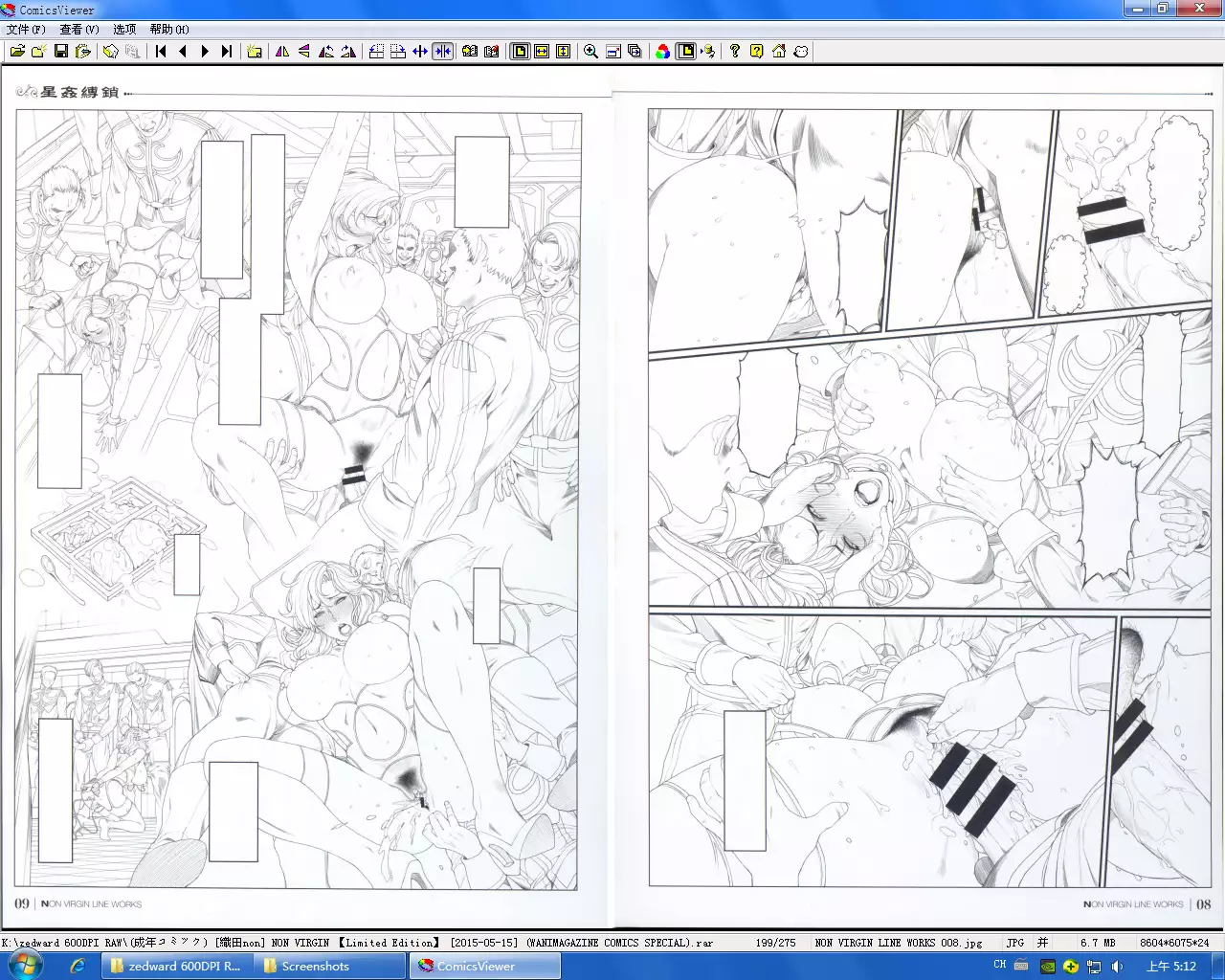This screenshot has height=980, width=1225.
Task: Click the magnifier zoom icon
Action: click(590, 52)
